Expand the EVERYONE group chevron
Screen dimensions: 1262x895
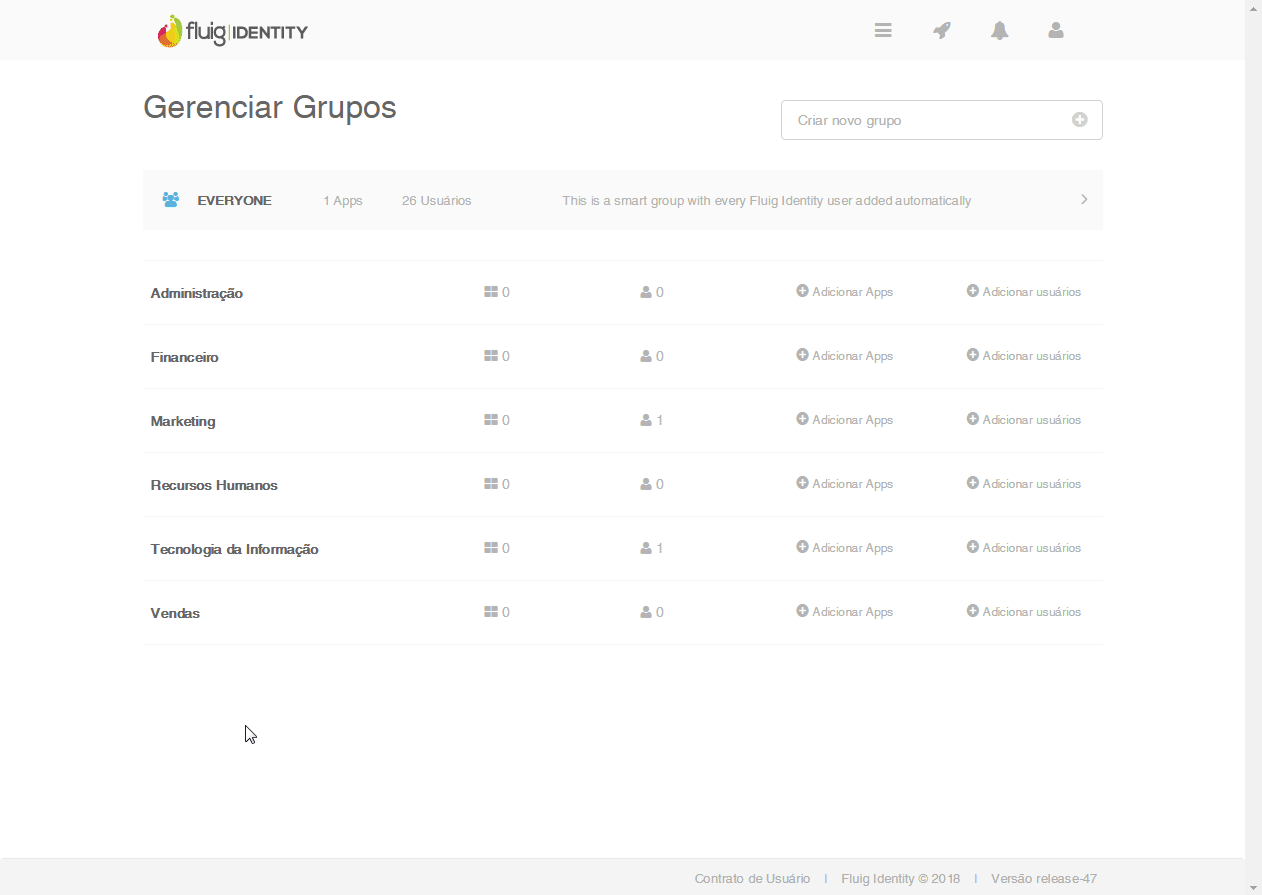click(x=1084, y=200)
